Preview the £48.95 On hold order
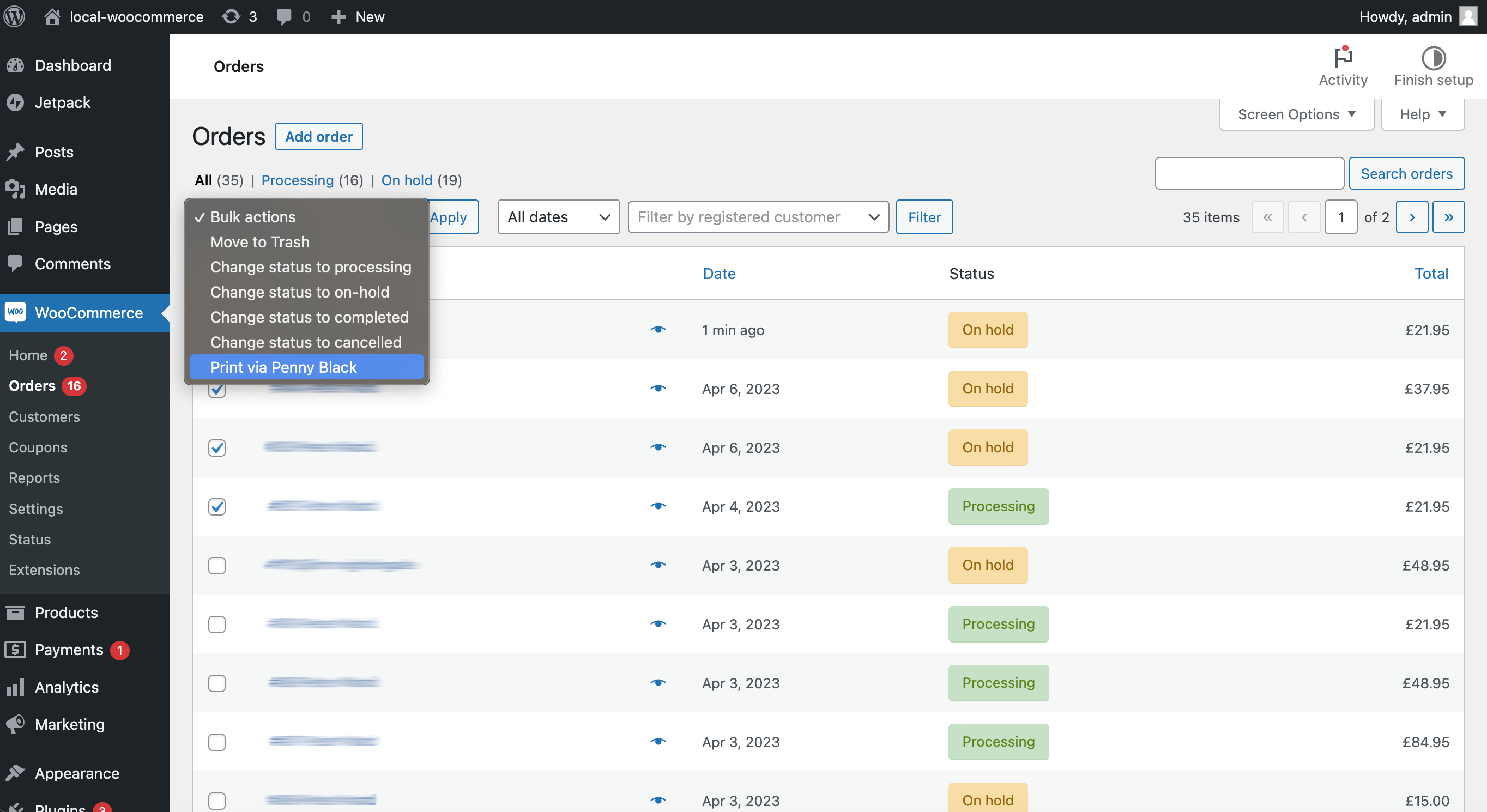The height and width of the screenshot is (812, 1487). 658,565
